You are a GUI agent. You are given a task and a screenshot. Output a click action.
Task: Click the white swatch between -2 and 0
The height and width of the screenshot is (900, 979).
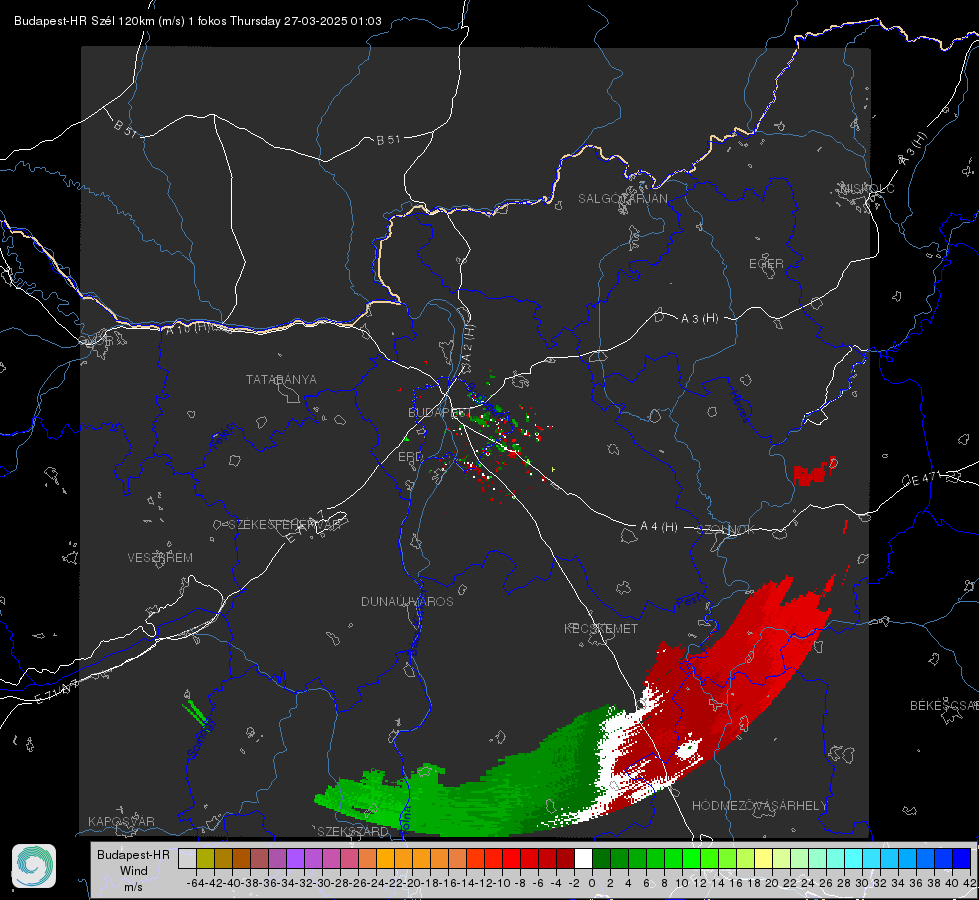583,858
